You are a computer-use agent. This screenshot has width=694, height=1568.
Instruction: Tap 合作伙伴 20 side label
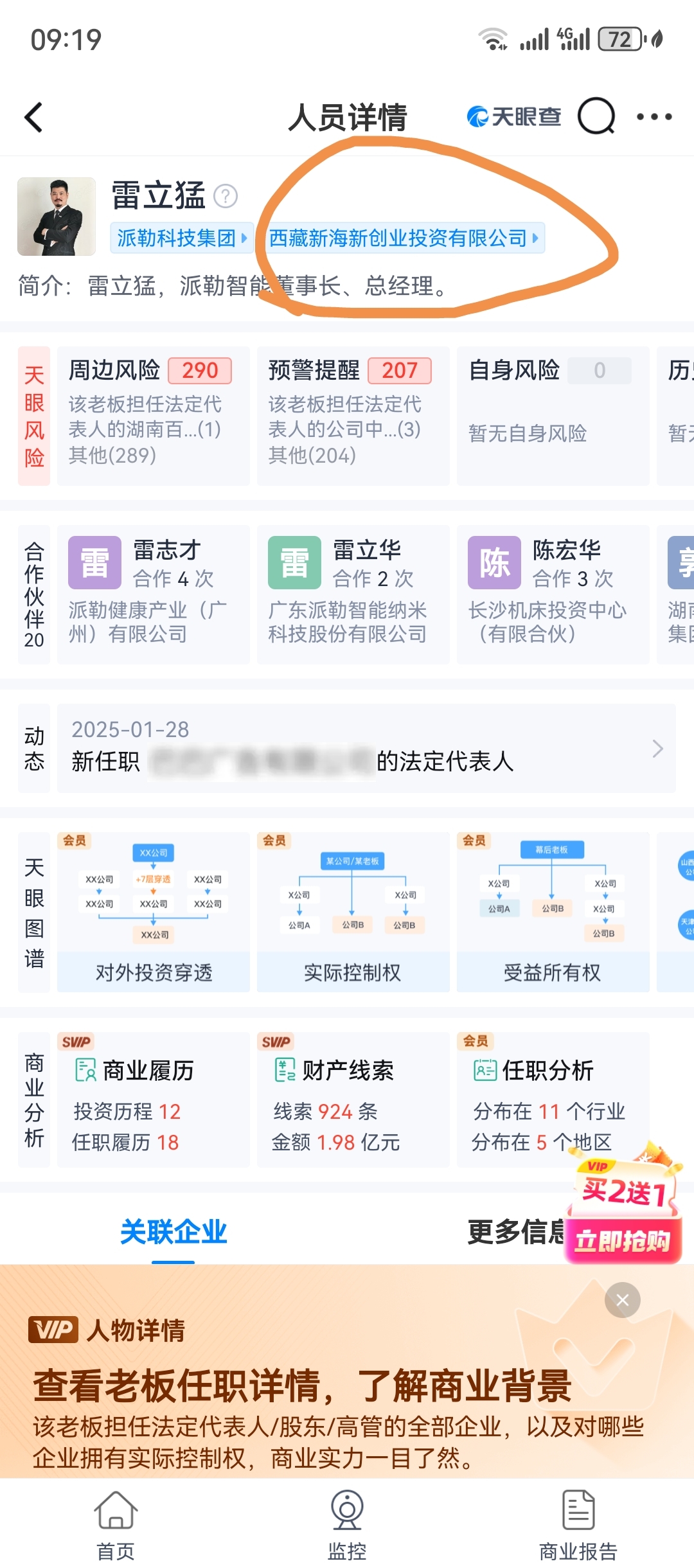[34, 594]
